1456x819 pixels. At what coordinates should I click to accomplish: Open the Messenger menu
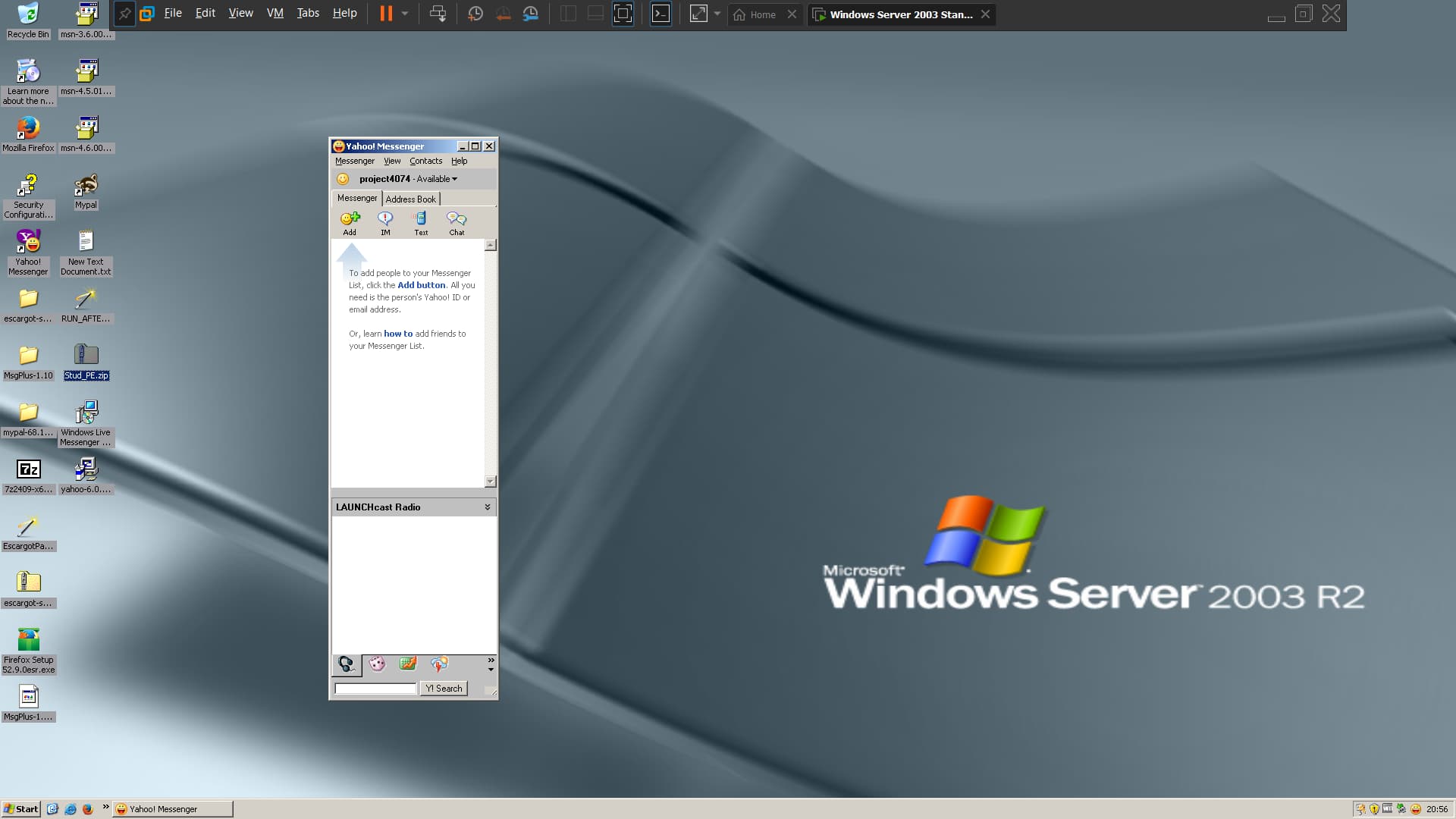click(x=355, y=161)
